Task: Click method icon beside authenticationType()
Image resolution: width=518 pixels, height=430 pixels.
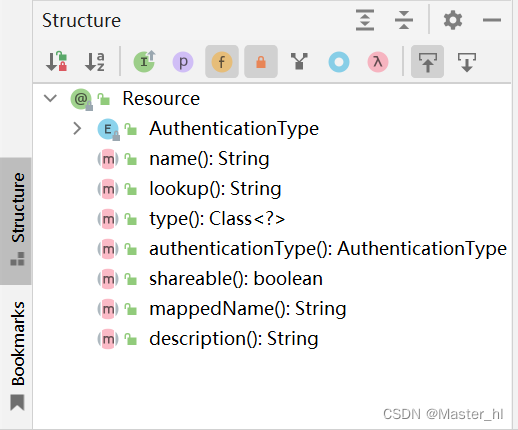Action: (x=108, y=249)
